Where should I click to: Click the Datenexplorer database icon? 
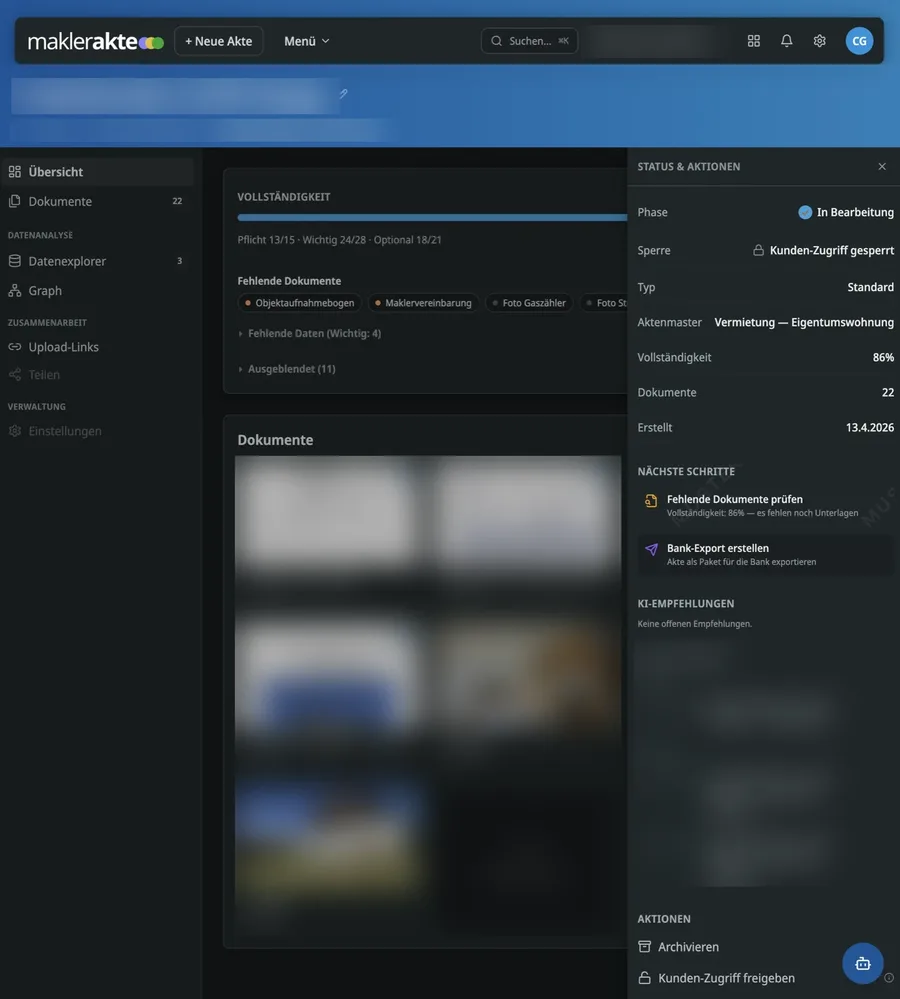15,261
